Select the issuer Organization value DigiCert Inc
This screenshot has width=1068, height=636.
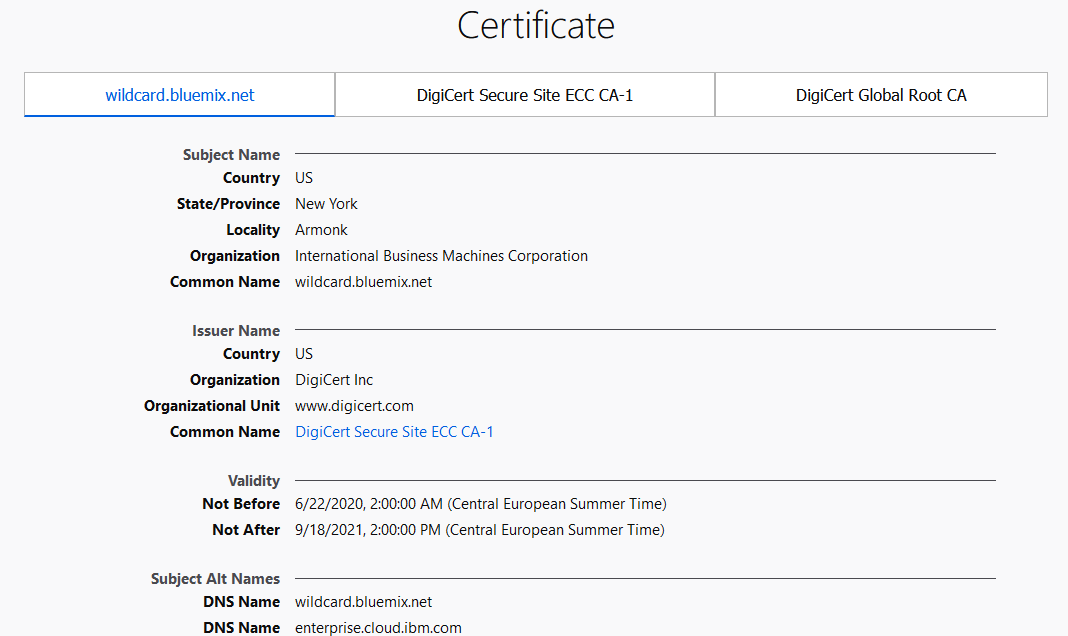[334, 380]
